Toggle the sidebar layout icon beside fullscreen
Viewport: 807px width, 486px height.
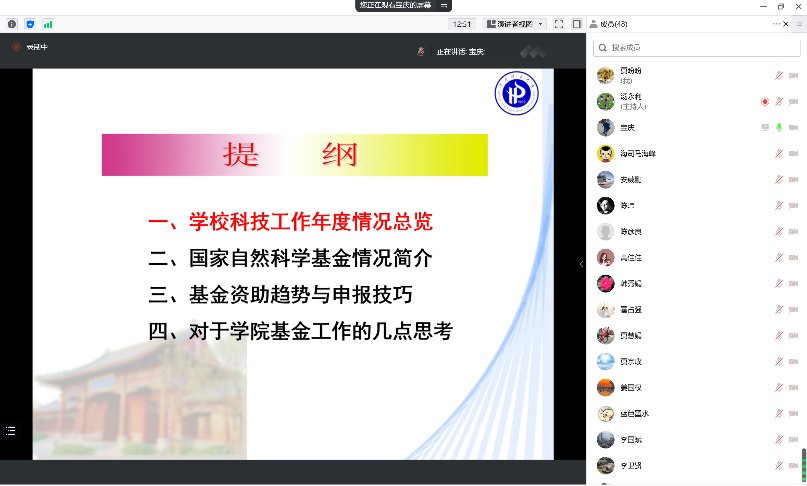tap(576, 23)
